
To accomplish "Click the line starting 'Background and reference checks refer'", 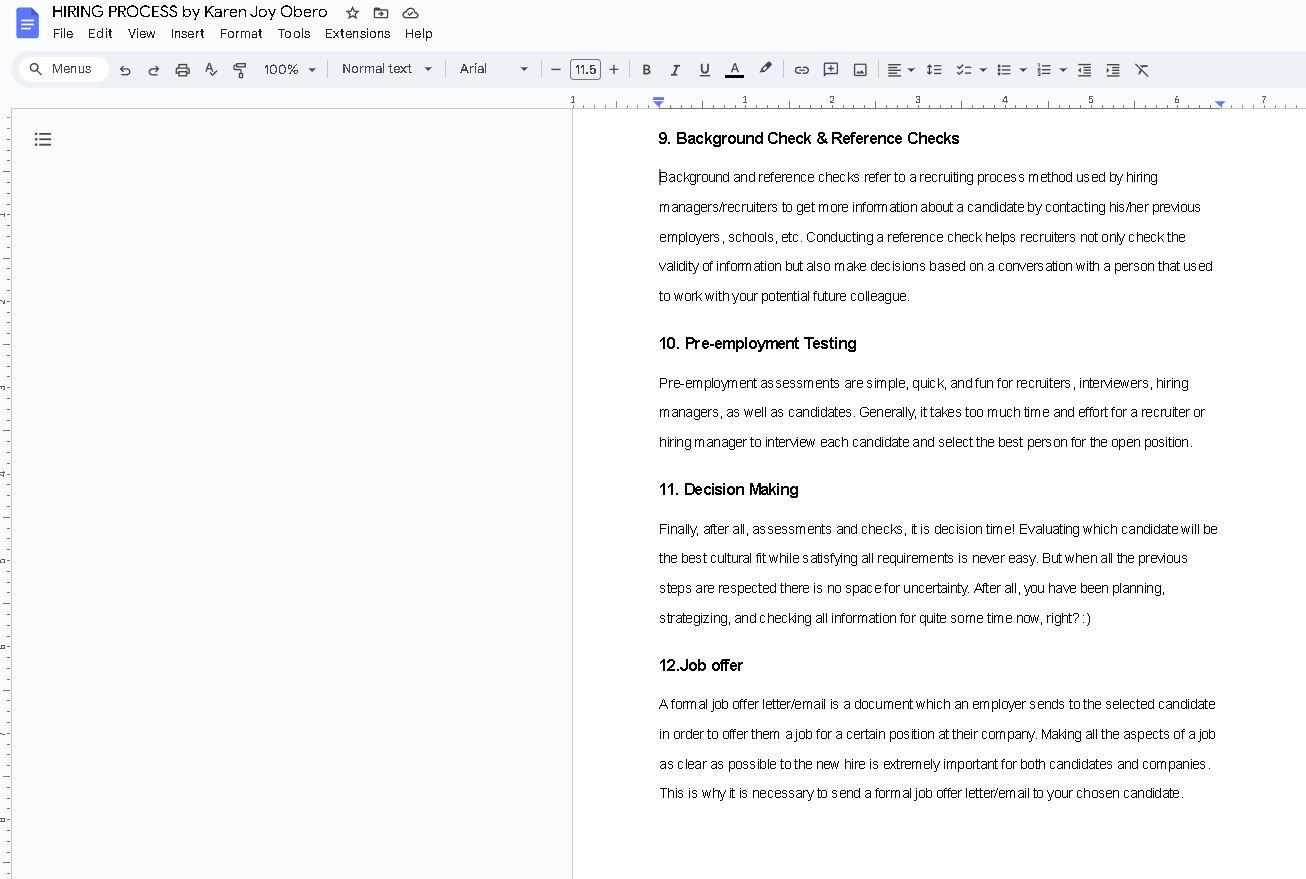I will point(908,177).
